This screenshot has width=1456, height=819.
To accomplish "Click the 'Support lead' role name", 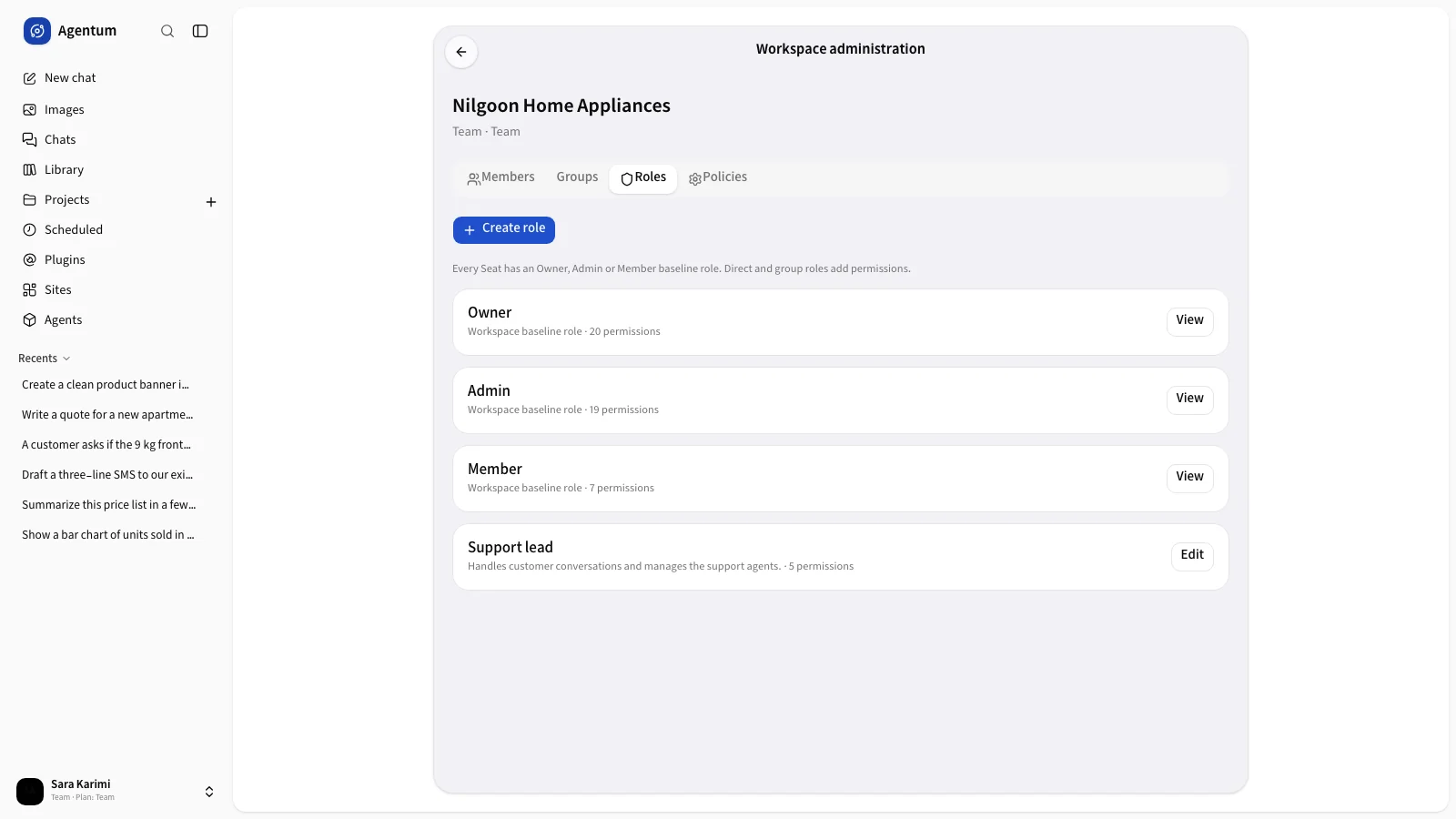I will click(511, 547).
